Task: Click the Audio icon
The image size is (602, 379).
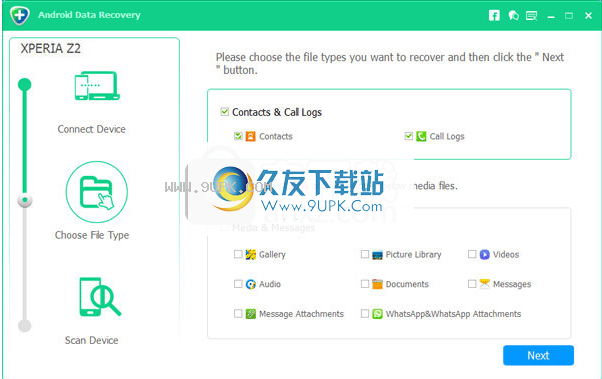Action: 251,284
